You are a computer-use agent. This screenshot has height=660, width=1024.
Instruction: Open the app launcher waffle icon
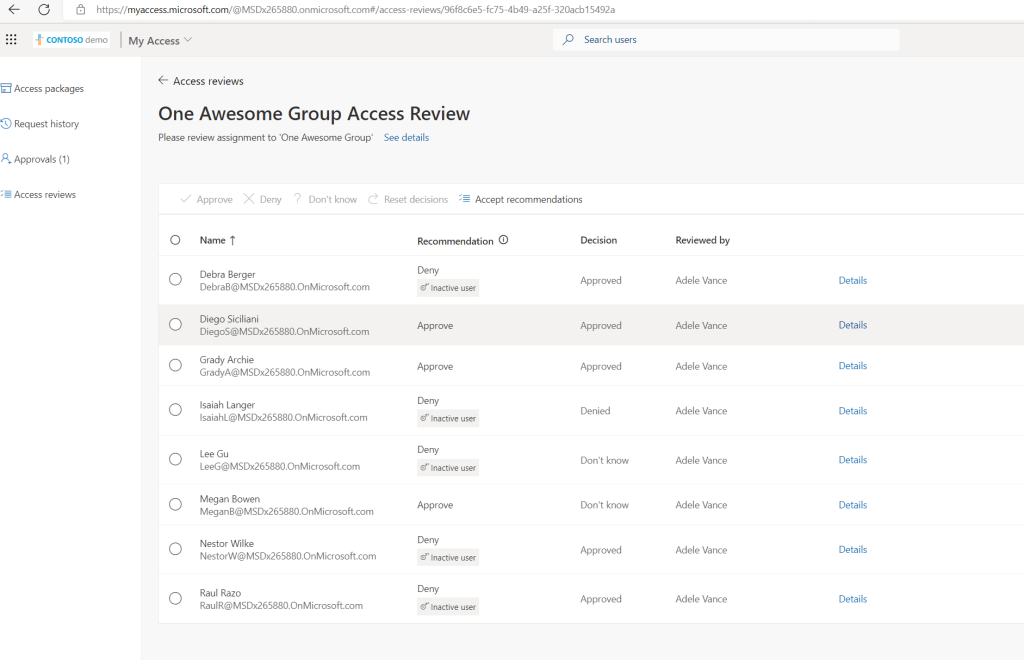(x=11, y=40)
